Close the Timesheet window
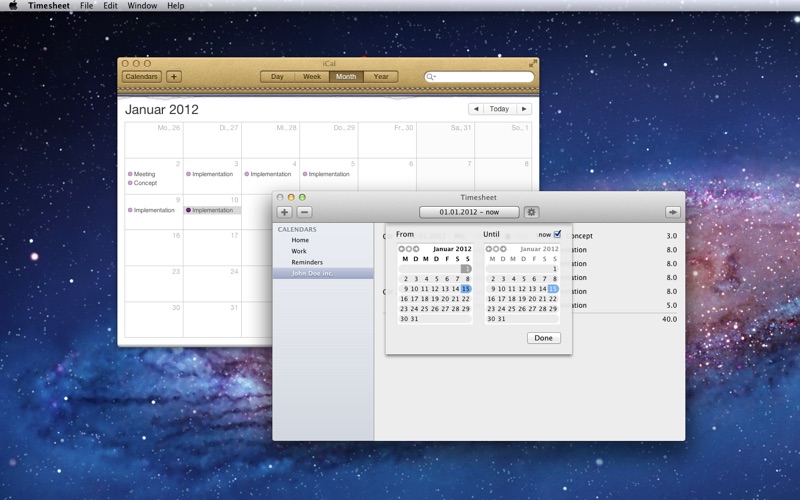The height and width of the screenshot is (500, 800). coord(280,197)
